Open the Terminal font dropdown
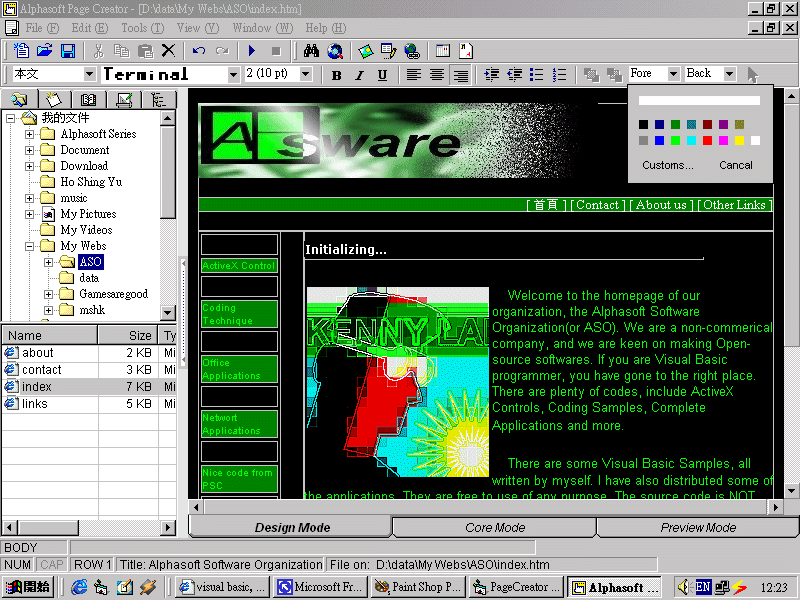Image resolution: width=800 pixels, height=600 pixels. point(233,75)
